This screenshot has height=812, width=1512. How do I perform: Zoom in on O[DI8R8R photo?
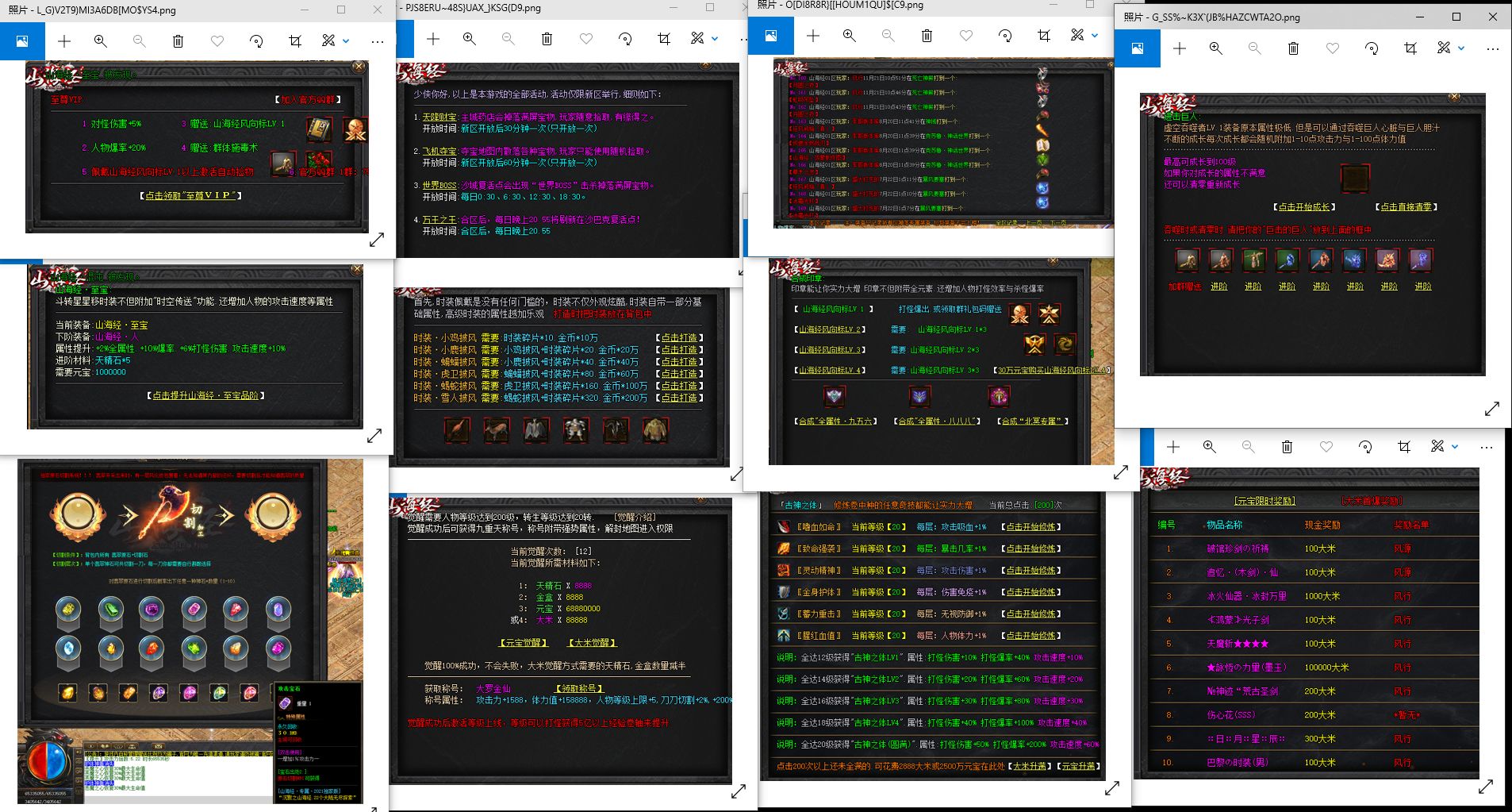coord(849,35)
